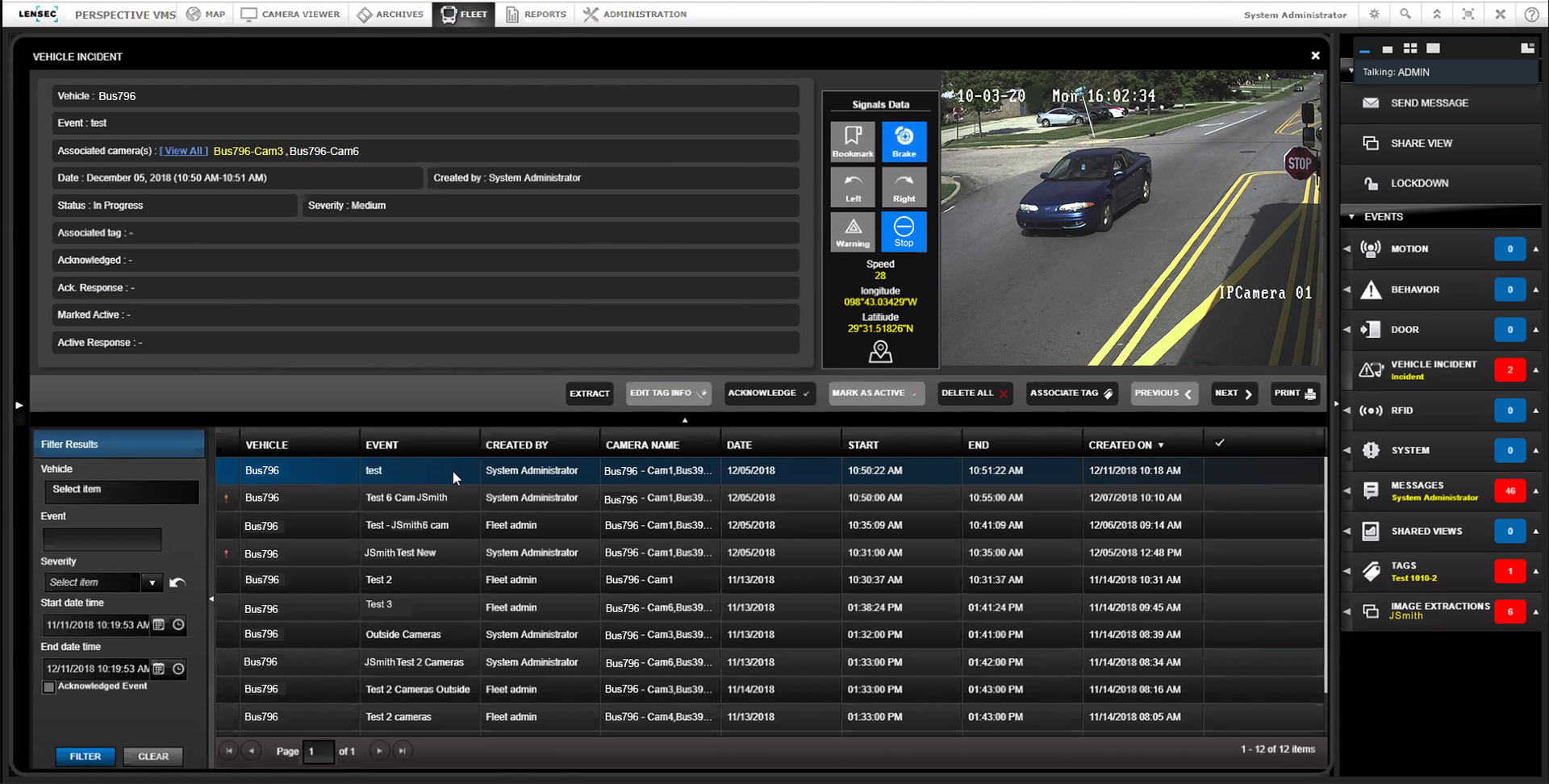Open the search magnifier in top toolbar
Image resolution: width=1549 pixels, height=784 pixels.
pyautogui.click(x=1405, y=14)
